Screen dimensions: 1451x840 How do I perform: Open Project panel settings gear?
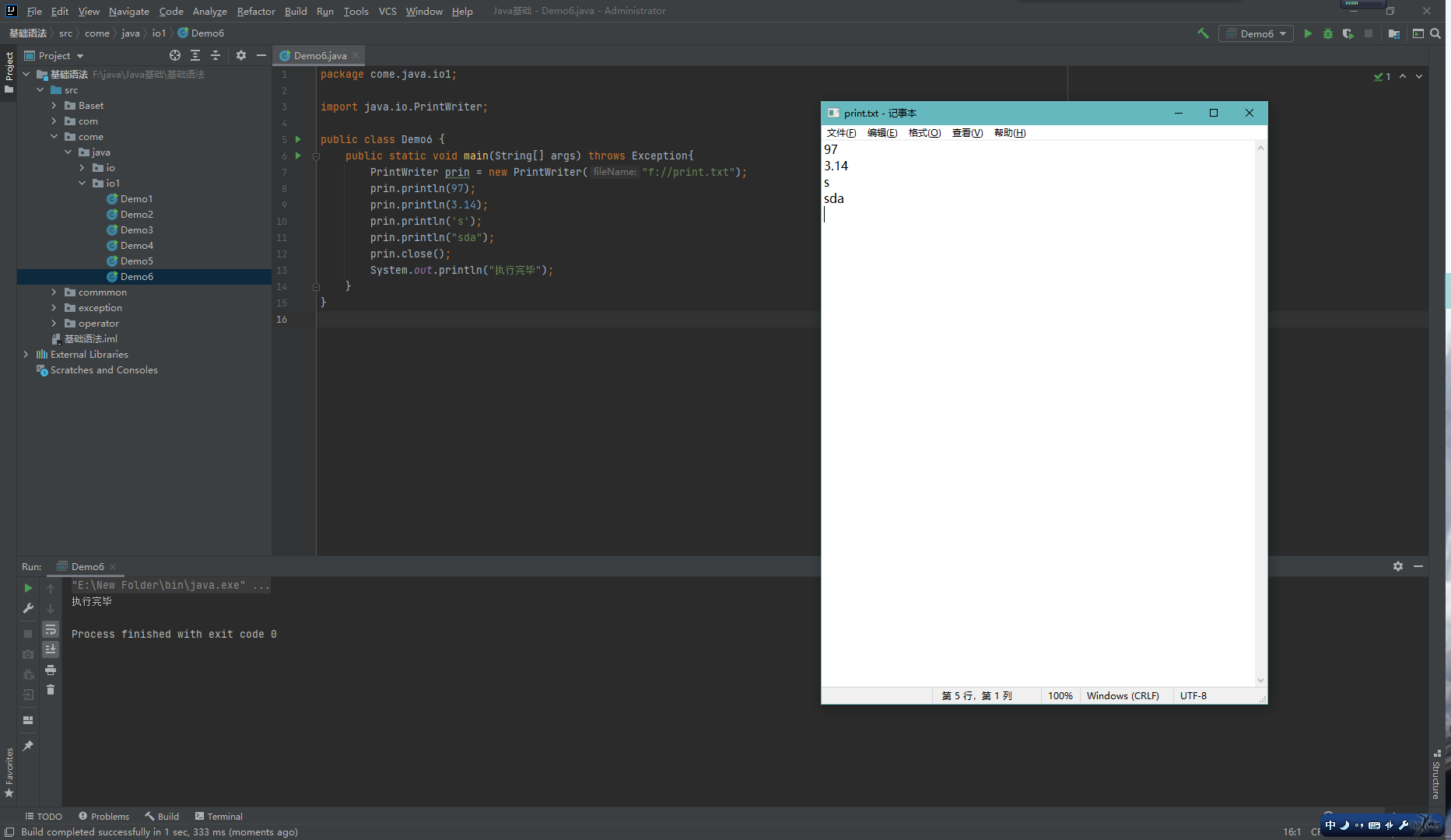[x=241, y=55]
